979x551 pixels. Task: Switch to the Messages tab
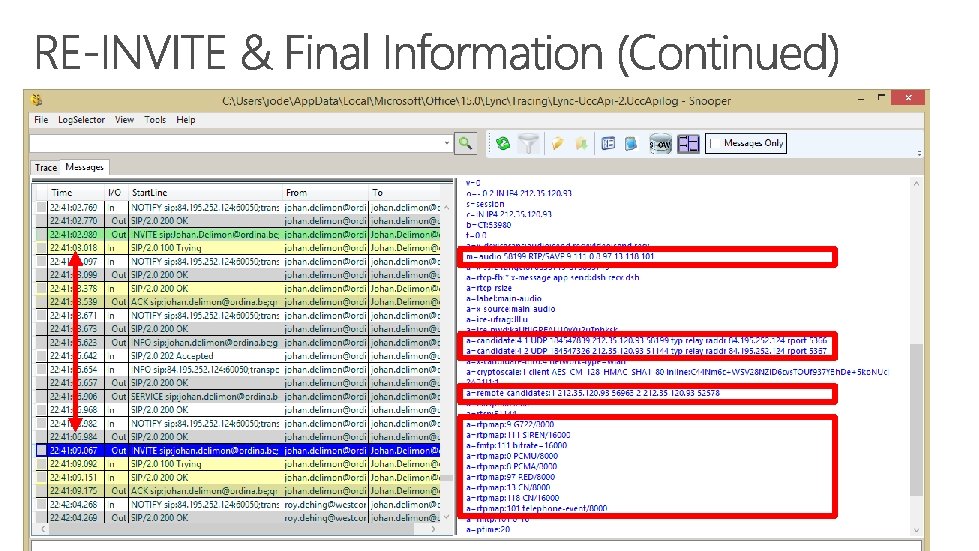84,167
